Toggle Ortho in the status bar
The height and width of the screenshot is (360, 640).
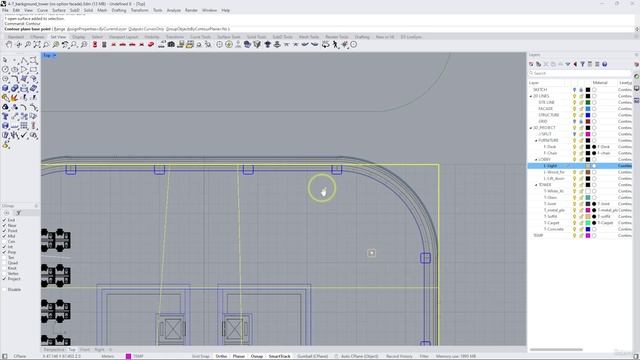(x=221, y=356)
